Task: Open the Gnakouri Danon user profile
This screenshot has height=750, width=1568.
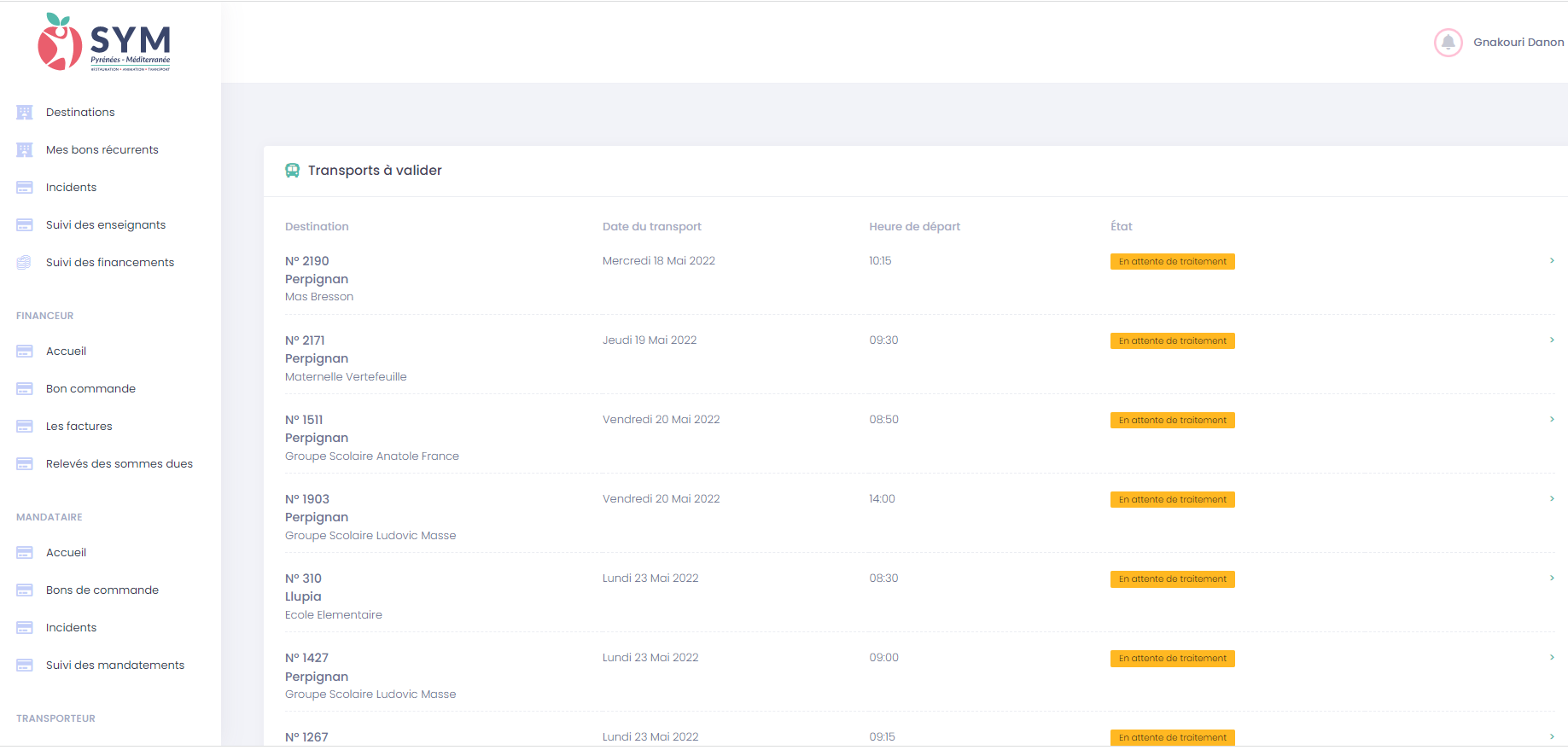Action: (1518, 43)
